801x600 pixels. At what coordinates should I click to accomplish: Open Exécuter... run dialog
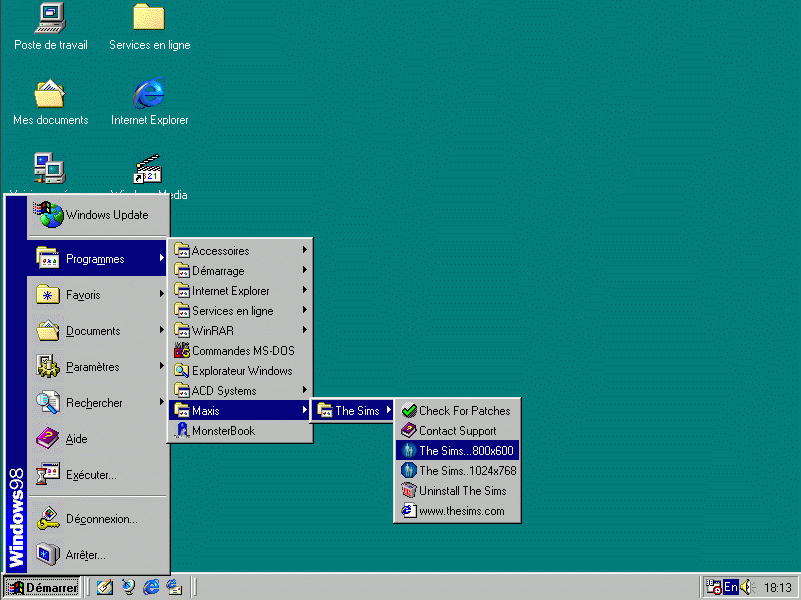coord(90,475)
